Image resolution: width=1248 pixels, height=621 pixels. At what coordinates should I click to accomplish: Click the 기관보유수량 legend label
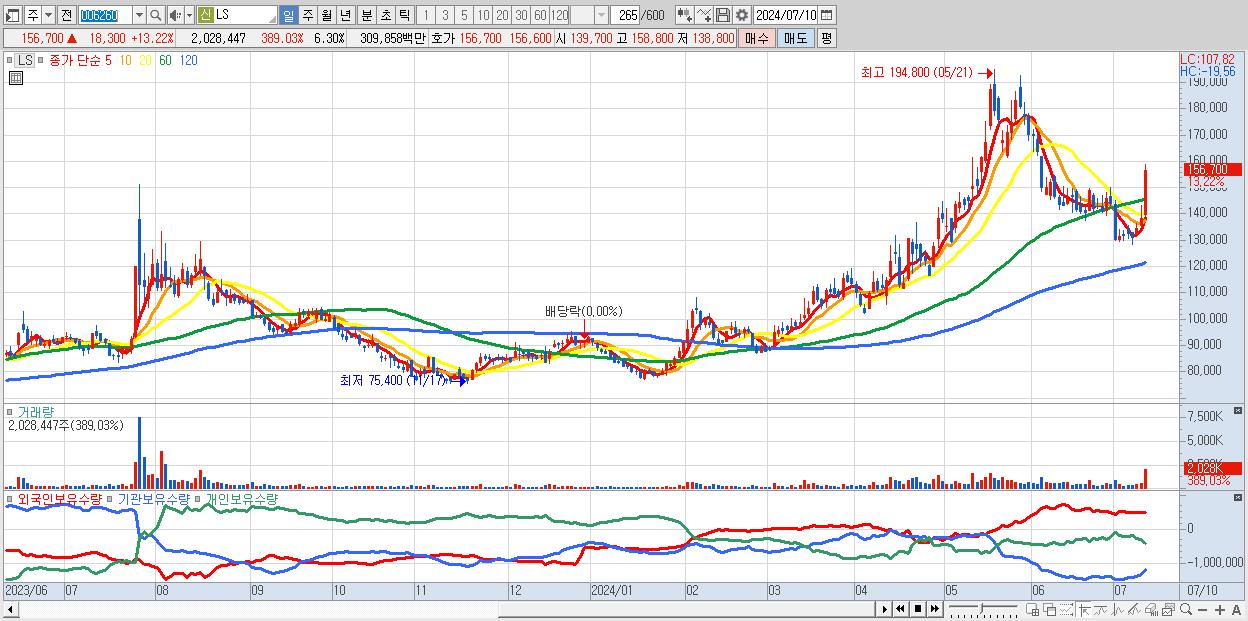pyautogui.click(x=154, y=498)
